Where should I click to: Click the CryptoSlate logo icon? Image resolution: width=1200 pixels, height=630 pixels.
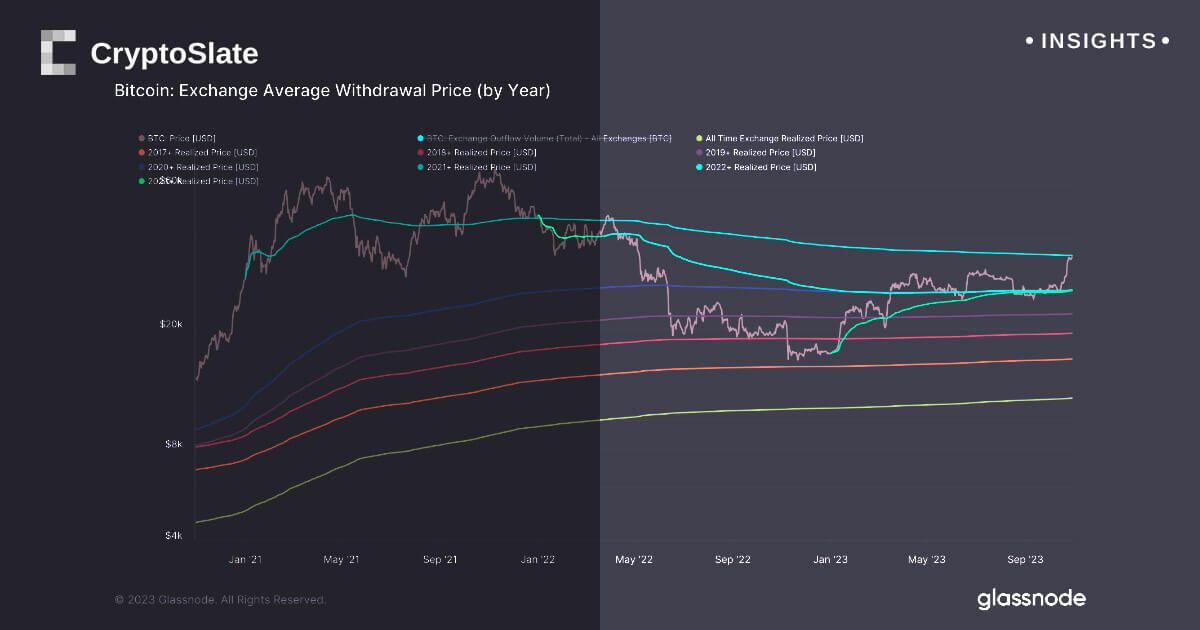58,52
